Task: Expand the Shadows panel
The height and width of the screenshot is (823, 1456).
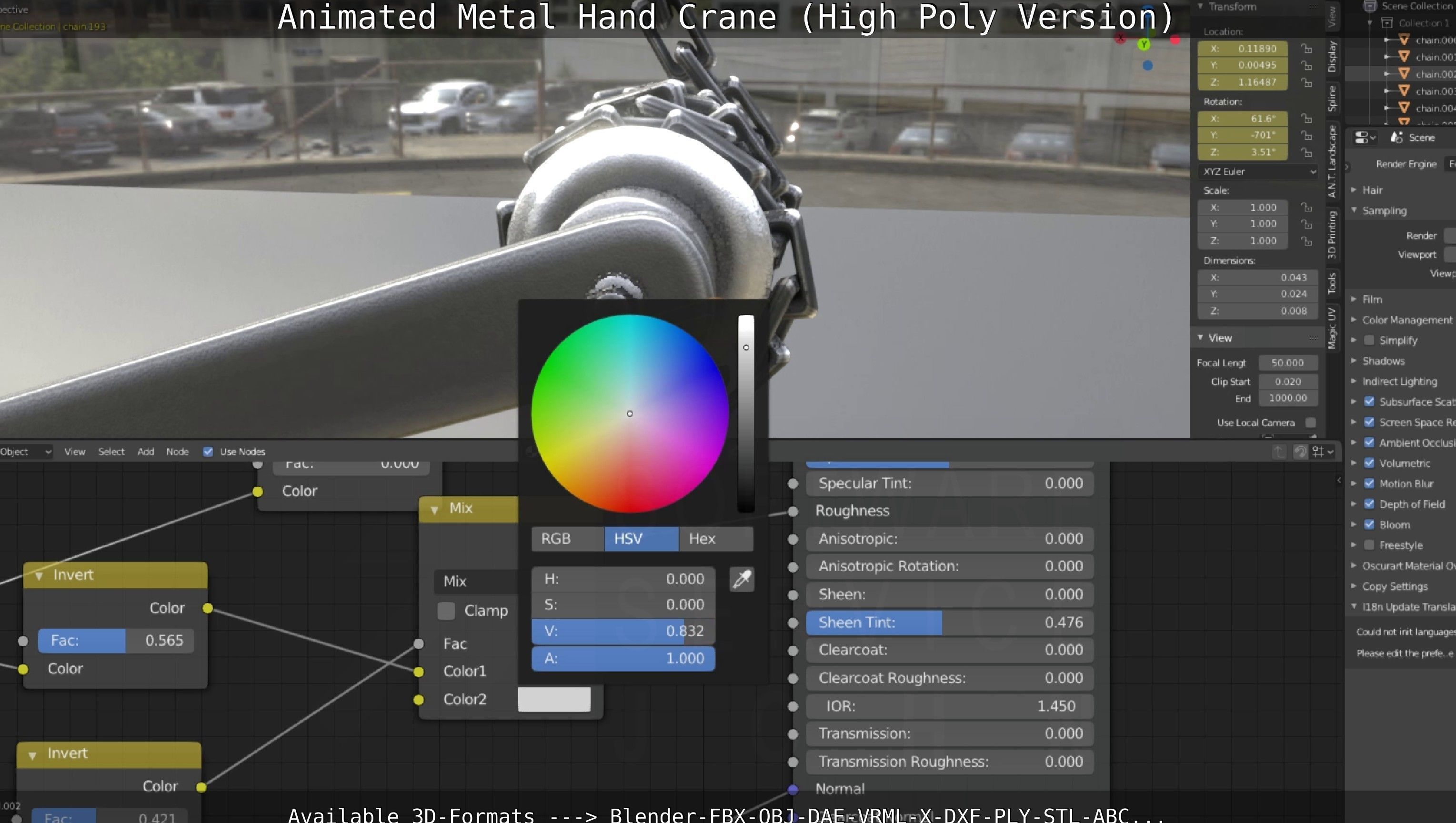Action: 1354,361
